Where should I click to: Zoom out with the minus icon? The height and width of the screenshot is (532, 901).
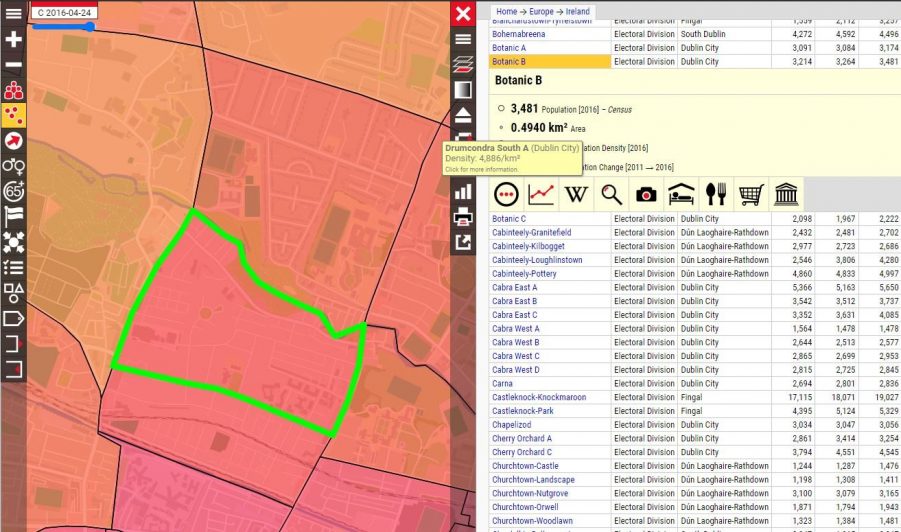point(13,64)
